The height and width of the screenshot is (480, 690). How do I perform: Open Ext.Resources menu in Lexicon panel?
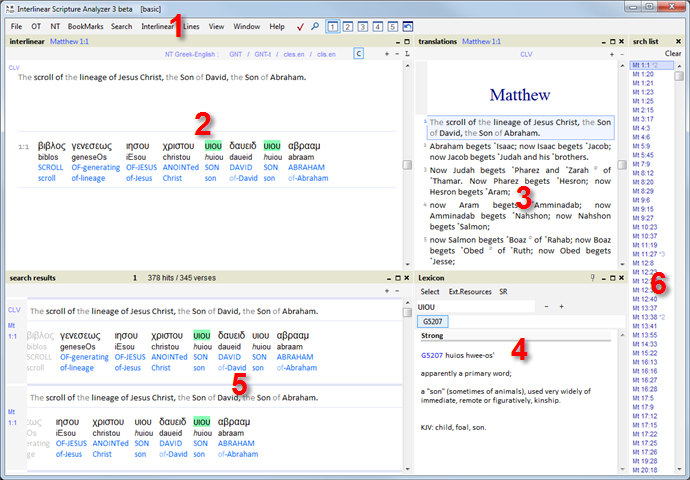click(469, 291)
